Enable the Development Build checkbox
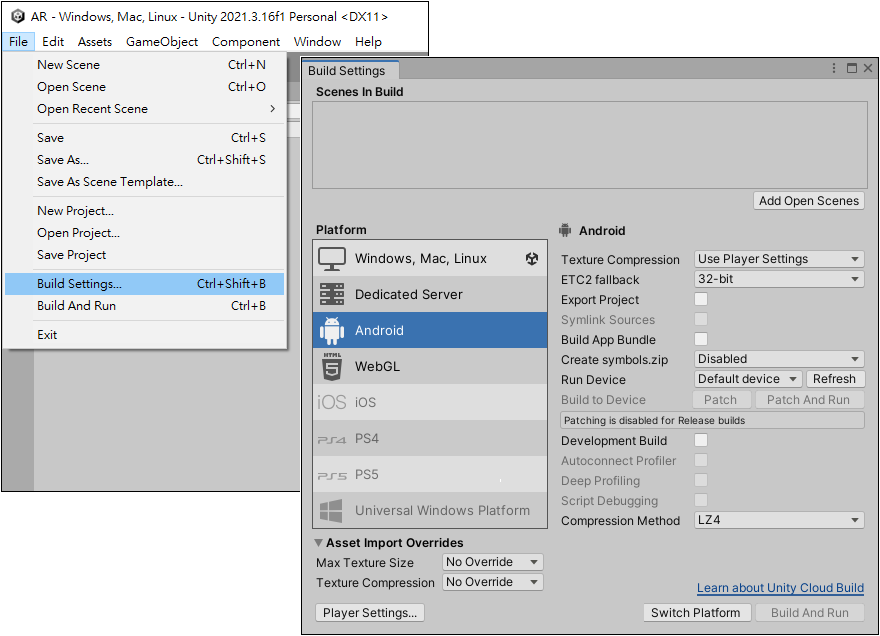This screenshot has width=880, height=636. 701,440
